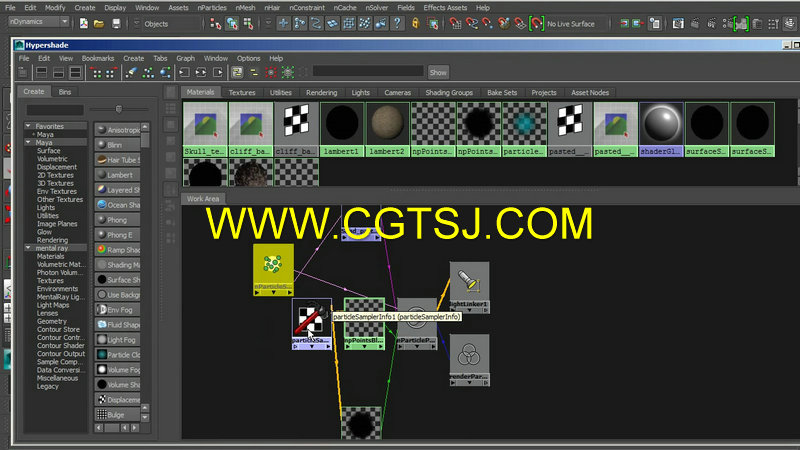Image resolution: width=800 pixels, height=450 pixels.
Task: Expand output arrow on npPointsBl... node
Action: click(x=381, y=346)
